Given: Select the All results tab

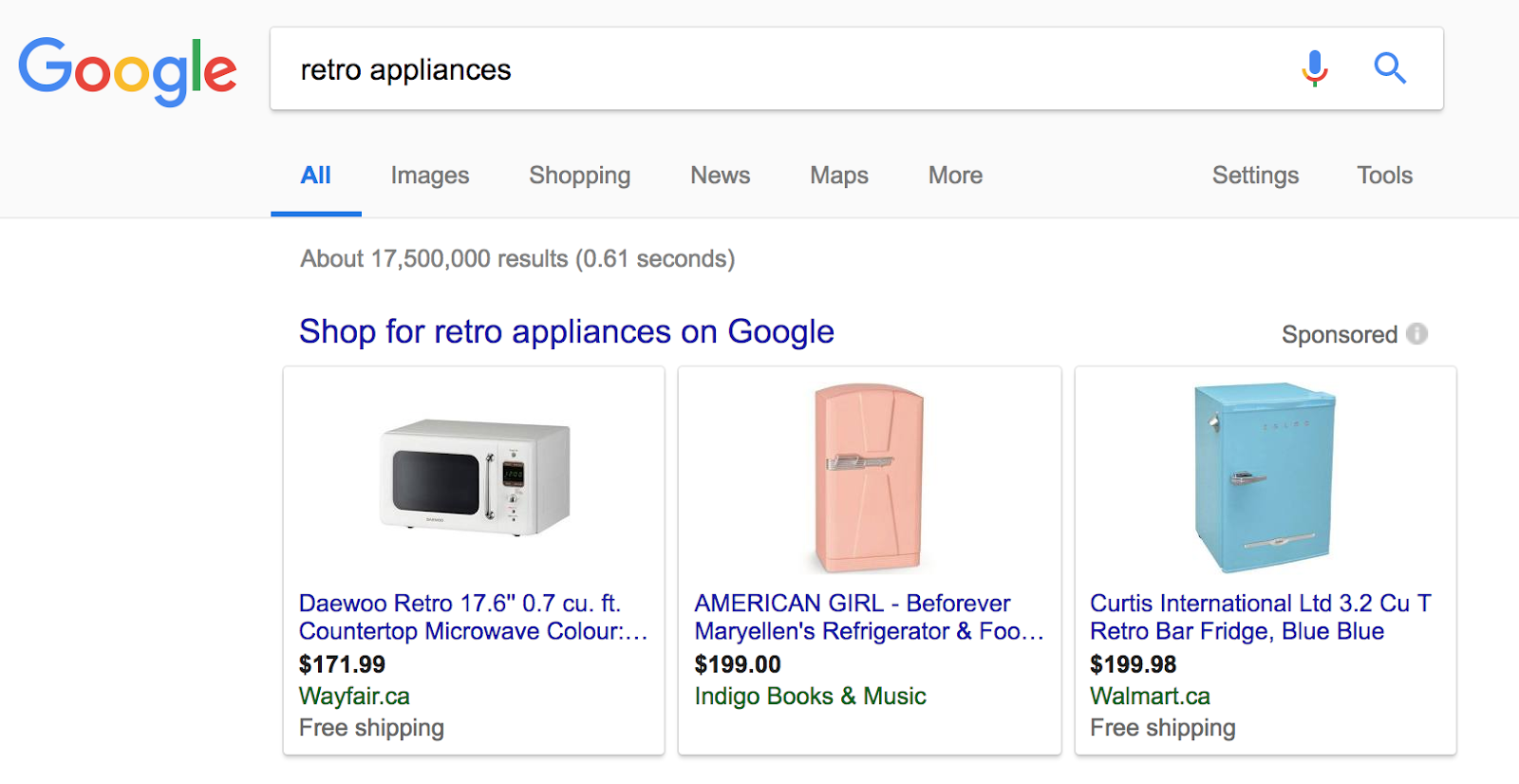Looking at the screenshot, I should (x=315, y=176).
